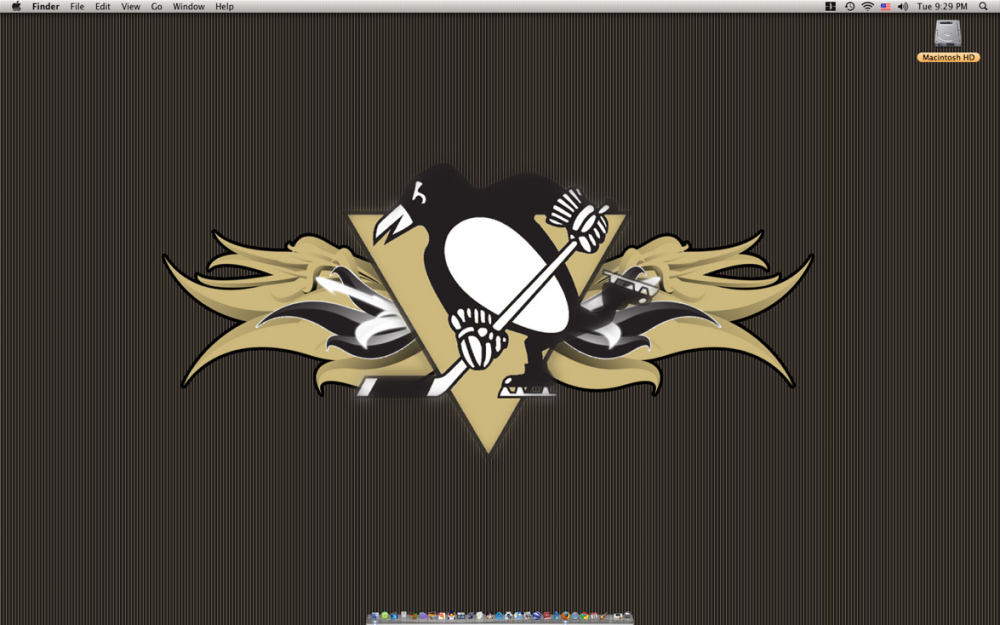Open the Go menu
The width and height of the screenshot is (1000, 625).
(x=157, y=6)
